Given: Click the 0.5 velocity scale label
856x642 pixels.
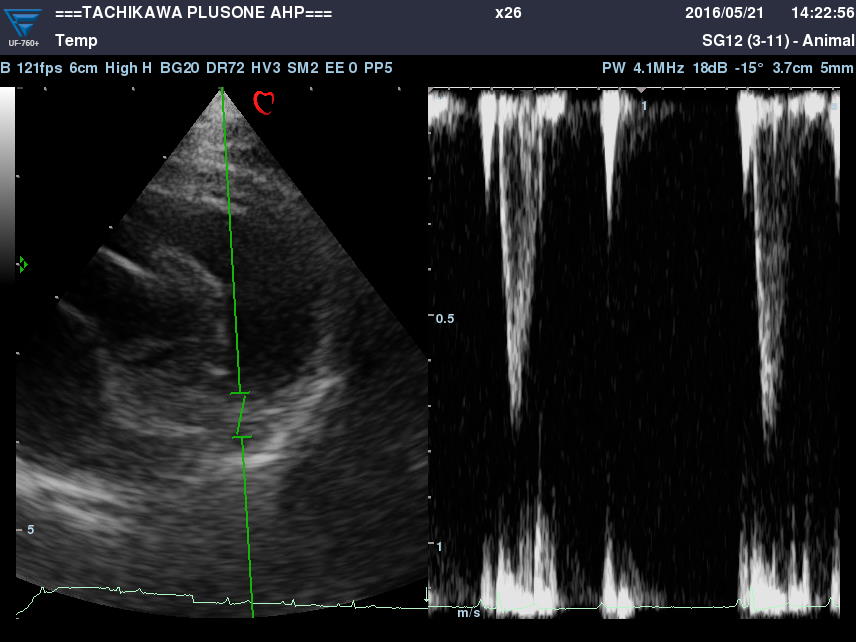Looking at the screenshot, I should (x=445, y=318).
